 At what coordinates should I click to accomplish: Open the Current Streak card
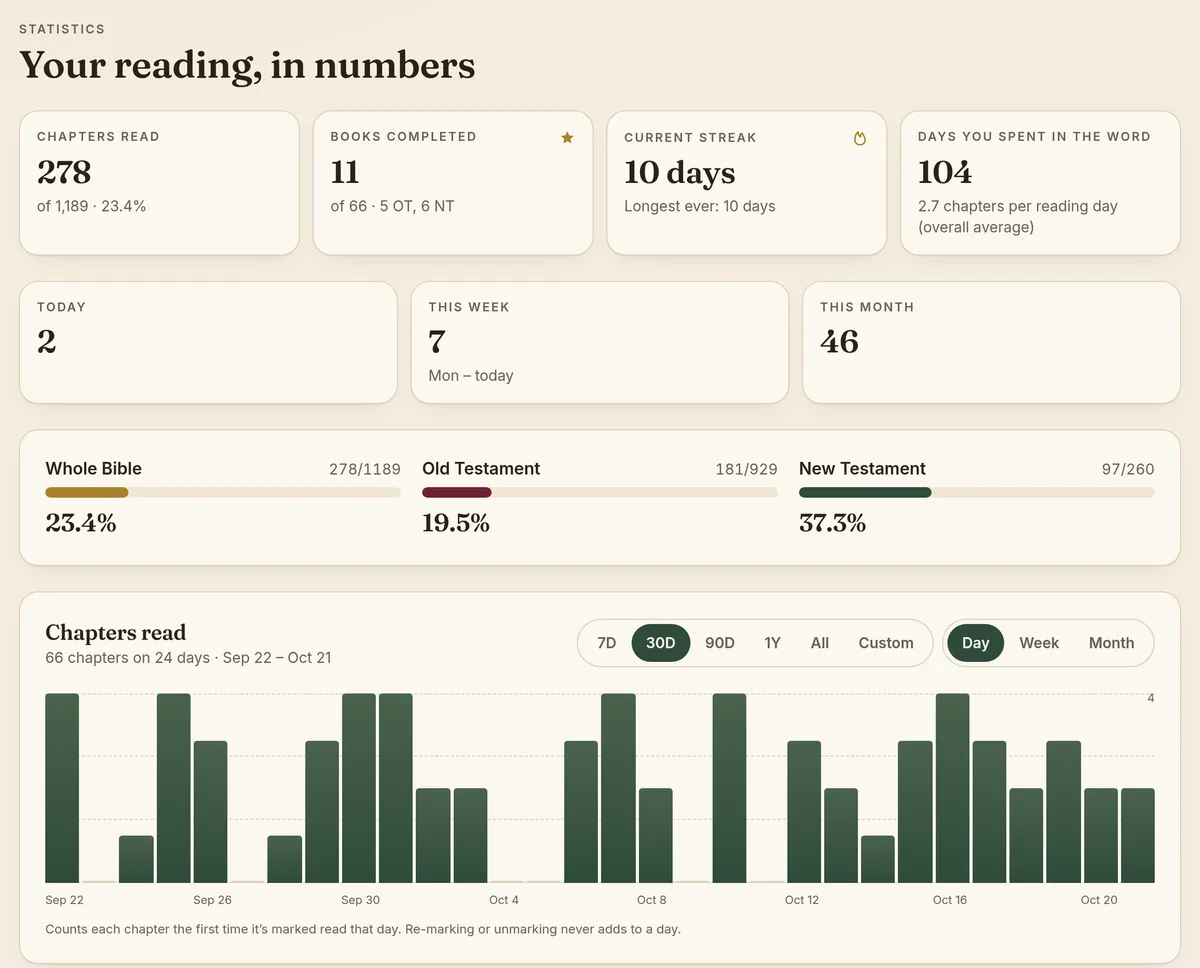(x=747, y=183)
